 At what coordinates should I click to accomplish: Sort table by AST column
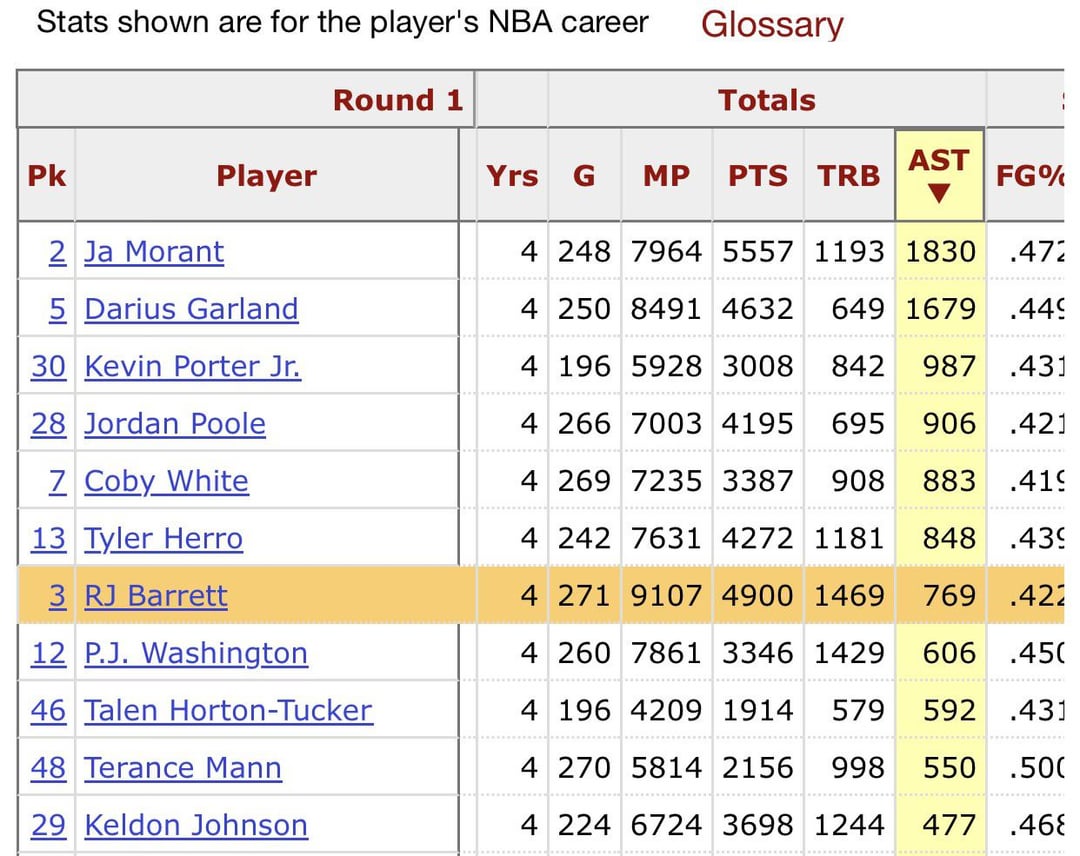[x=938, y=174]
